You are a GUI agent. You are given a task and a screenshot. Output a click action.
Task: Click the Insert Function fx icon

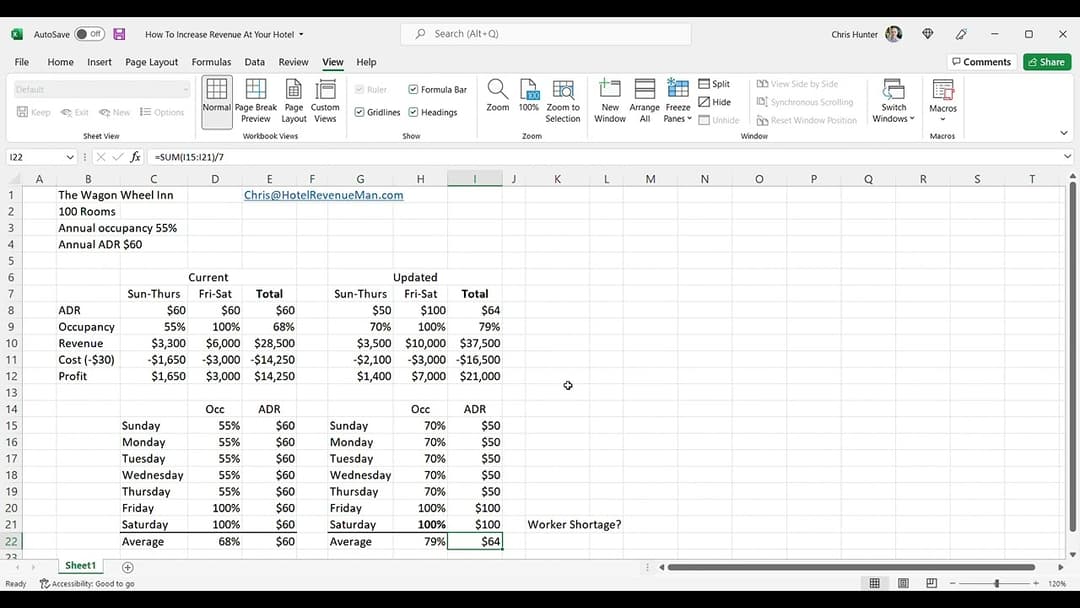[x=136, y=157]
